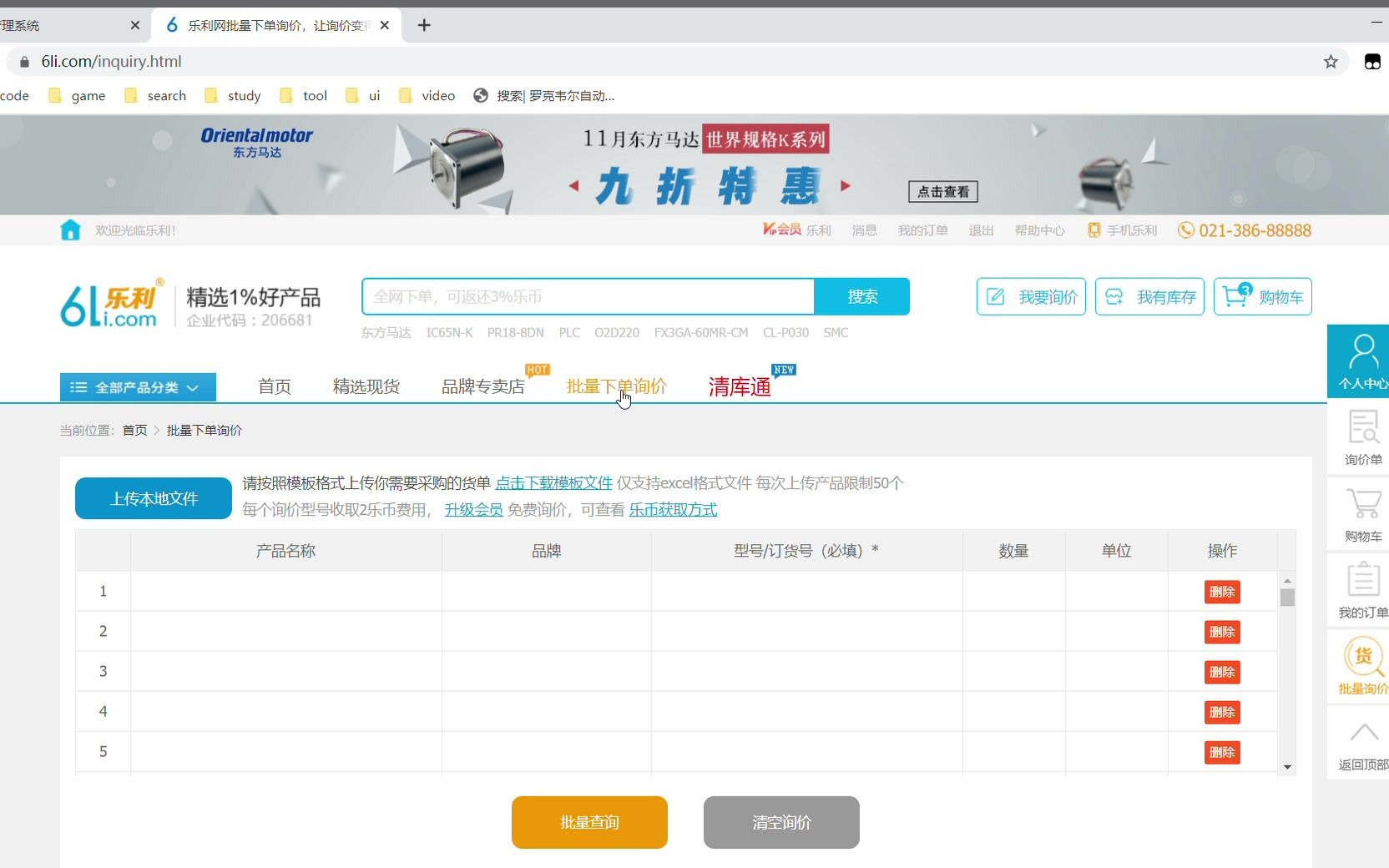
Task: Close the 乐利网 inquiry browser tab
Action: [x=385, y=26]
